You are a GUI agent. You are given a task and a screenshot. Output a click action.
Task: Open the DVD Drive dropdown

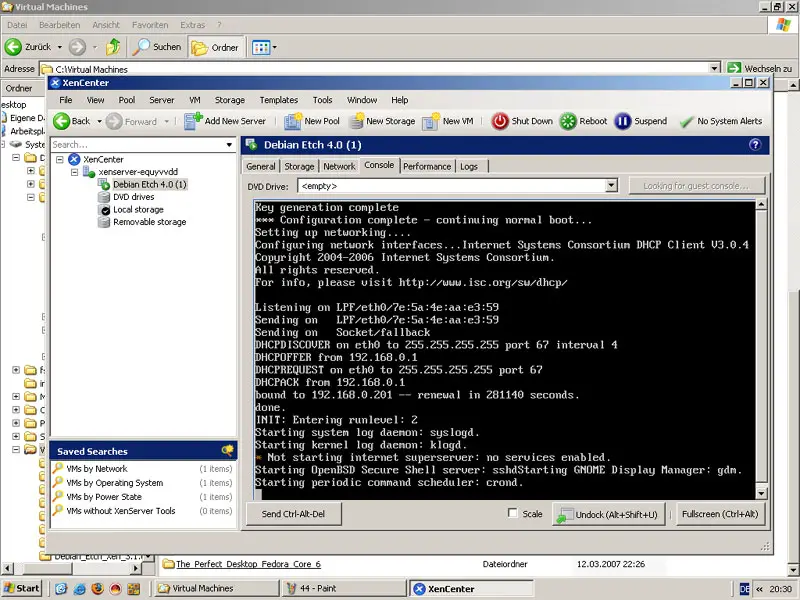611,186
